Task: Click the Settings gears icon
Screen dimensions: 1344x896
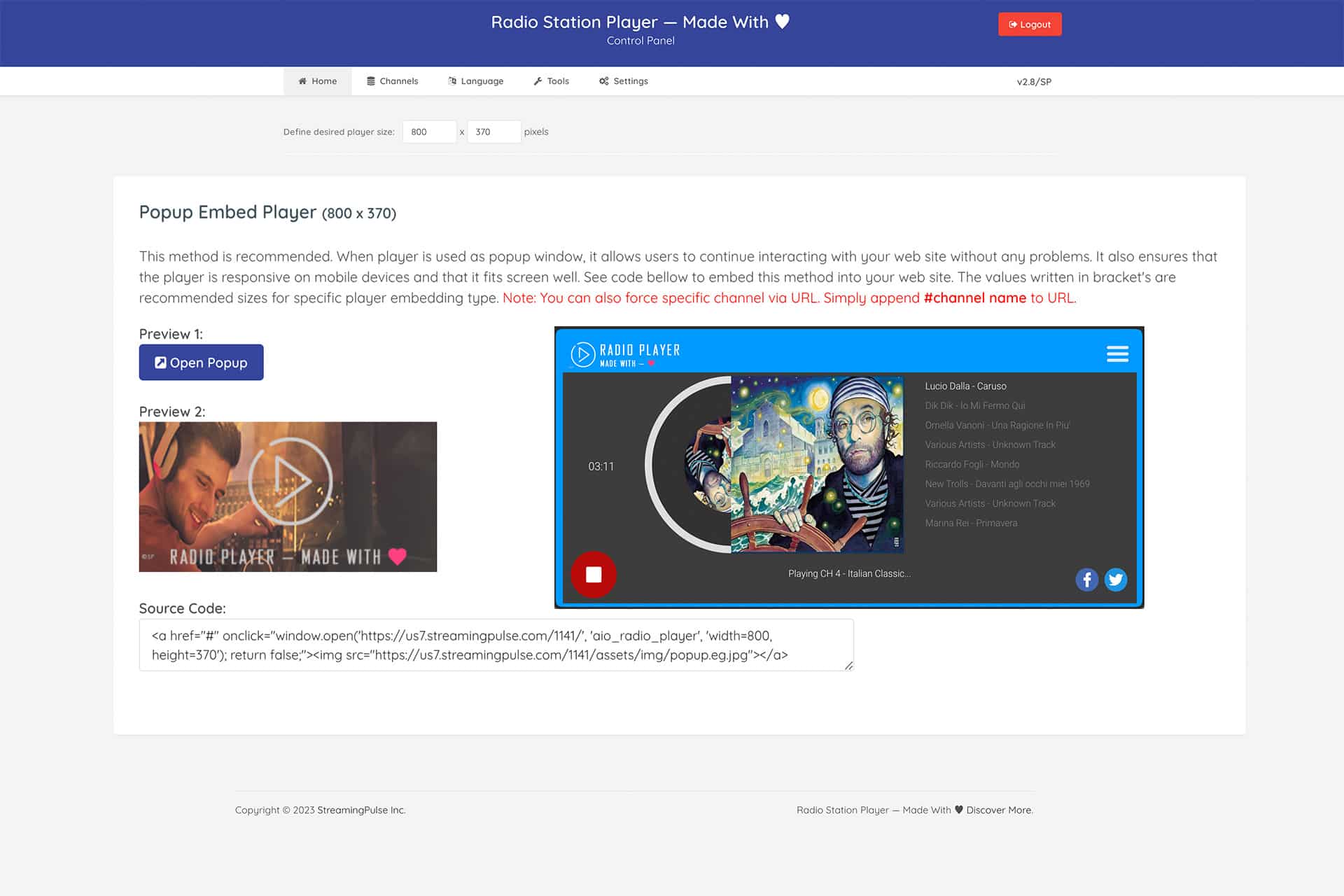Action: pyautogui.click(x=604, y=81)
